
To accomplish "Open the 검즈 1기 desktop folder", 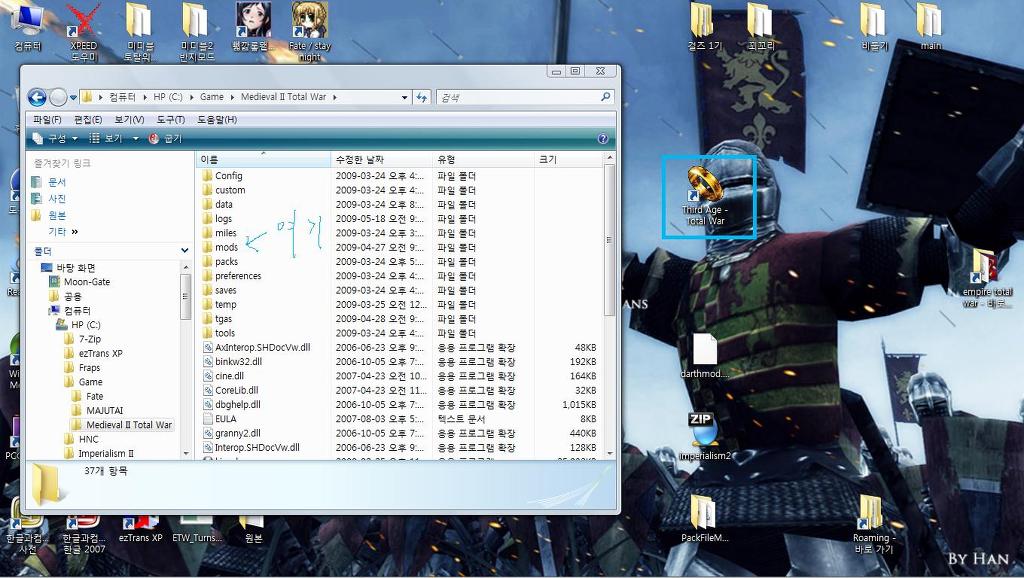I will pyautogui.click(x=704, y=27).
